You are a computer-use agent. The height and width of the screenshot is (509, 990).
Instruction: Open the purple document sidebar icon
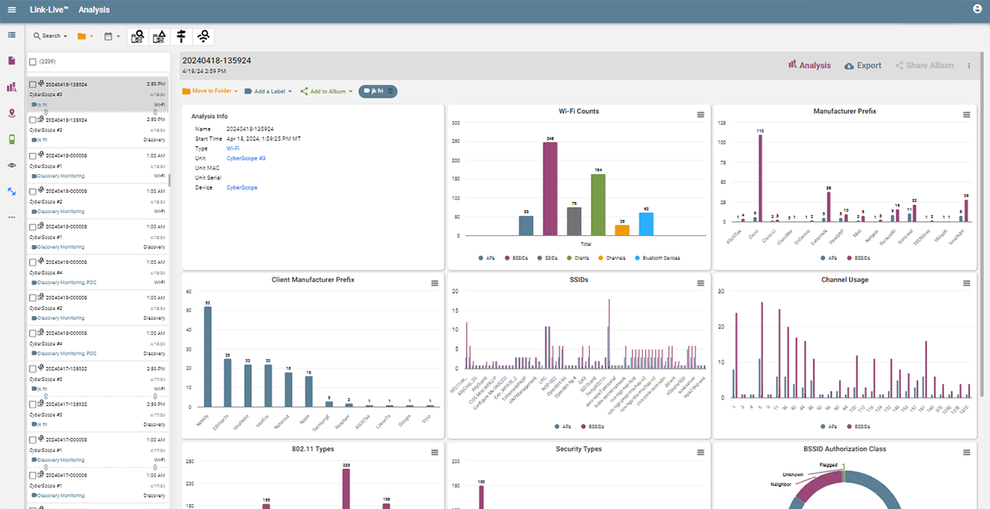[12, 61]
